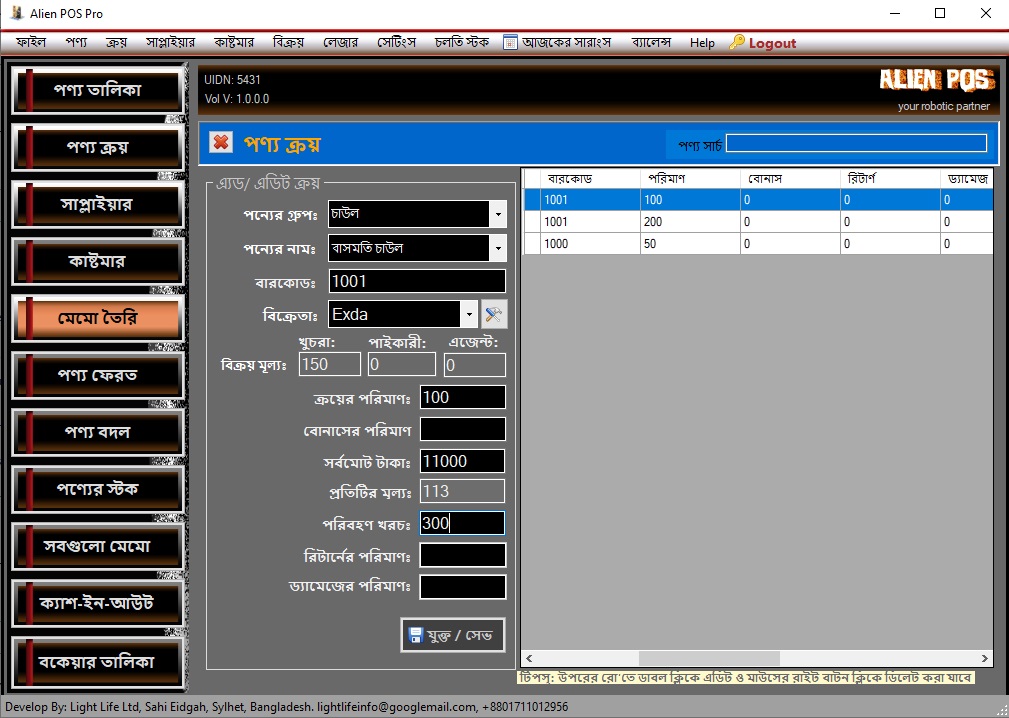
Task: Expand the পন্যের গ্রুপ dropdown
Action: 497,214
